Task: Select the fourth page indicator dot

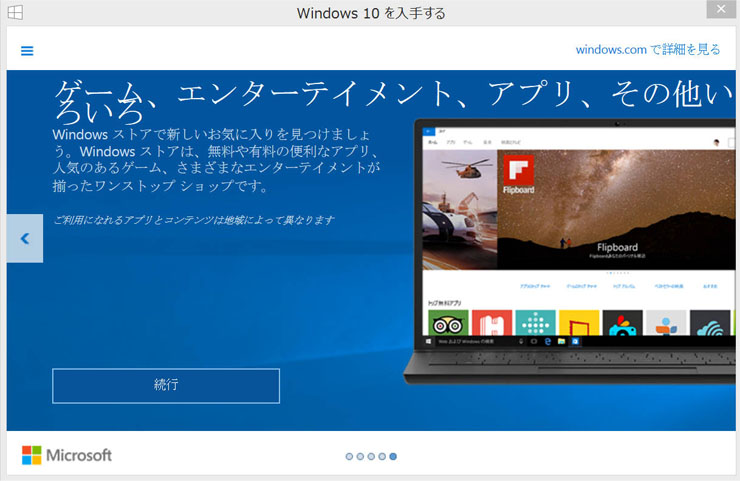Action: tap(382, 456)
